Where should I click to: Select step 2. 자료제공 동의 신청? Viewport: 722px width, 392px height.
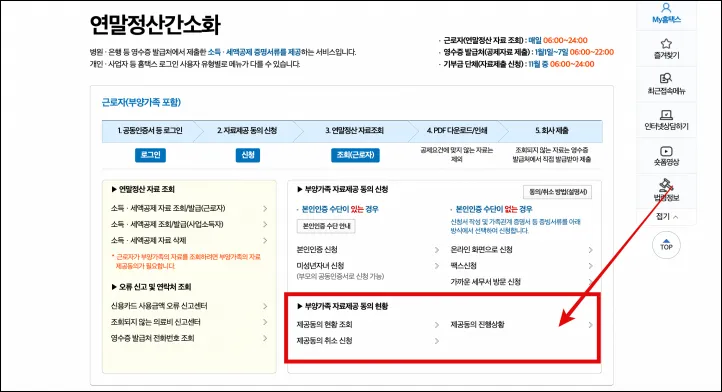coord(247,131)
